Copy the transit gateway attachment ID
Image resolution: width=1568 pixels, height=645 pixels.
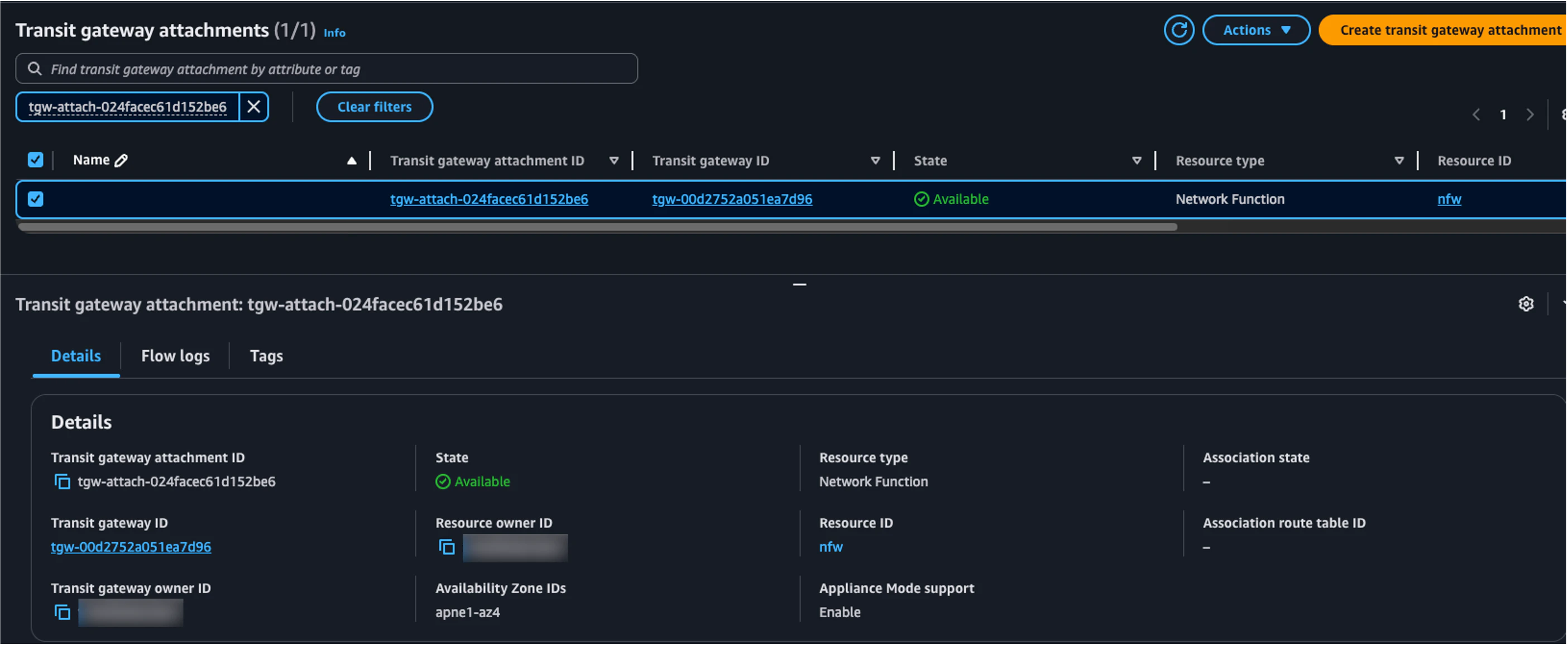point(62,482)
